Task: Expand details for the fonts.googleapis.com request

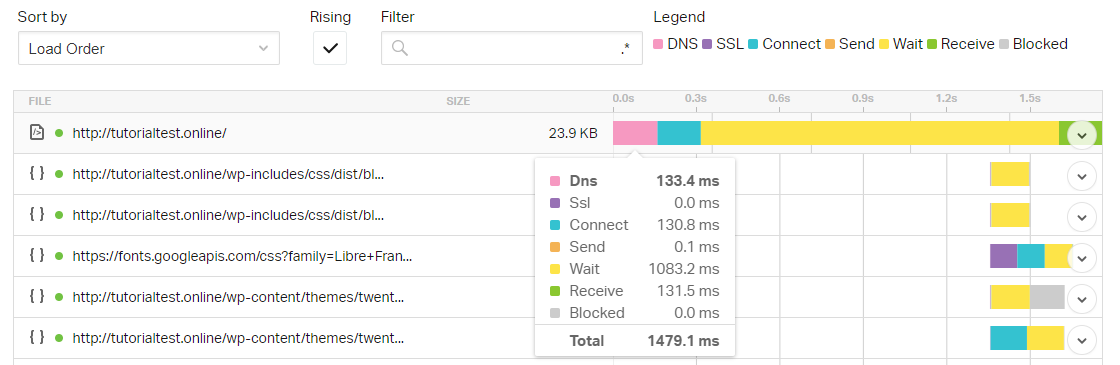Action: (1081, 257)
